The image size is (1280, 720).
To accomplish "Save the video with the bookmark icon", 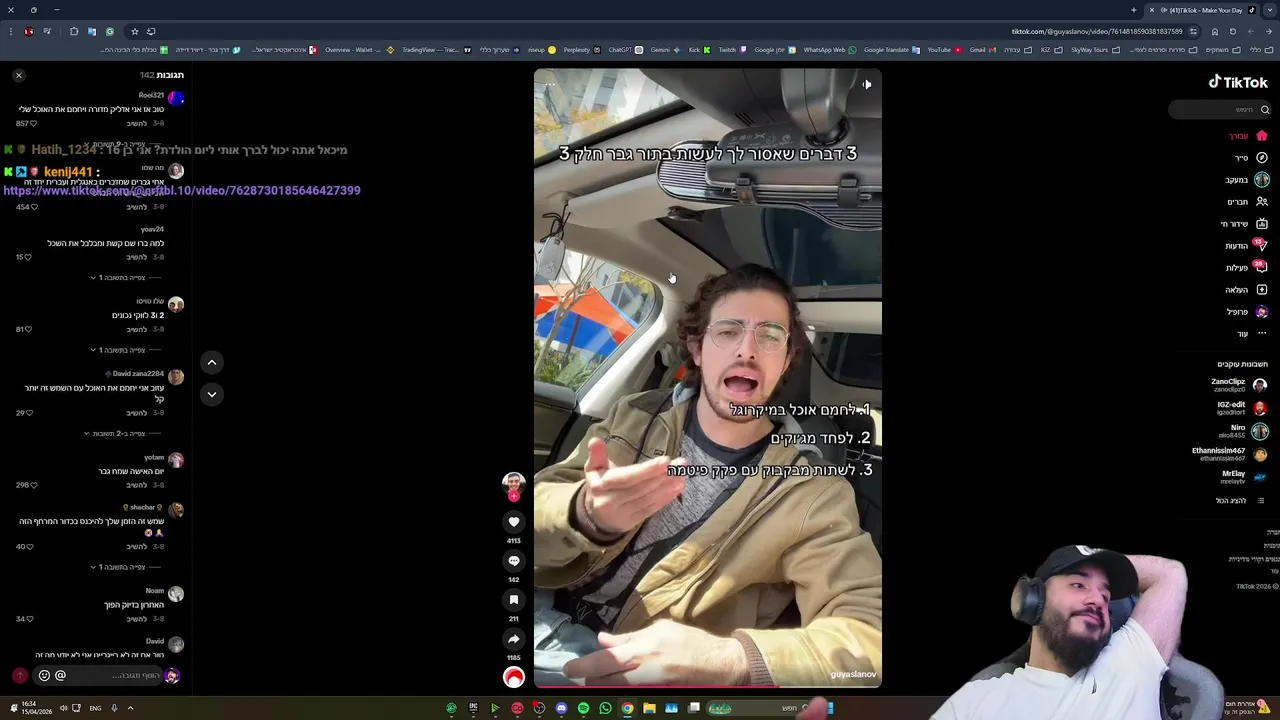I will click(x=514, y=600).
